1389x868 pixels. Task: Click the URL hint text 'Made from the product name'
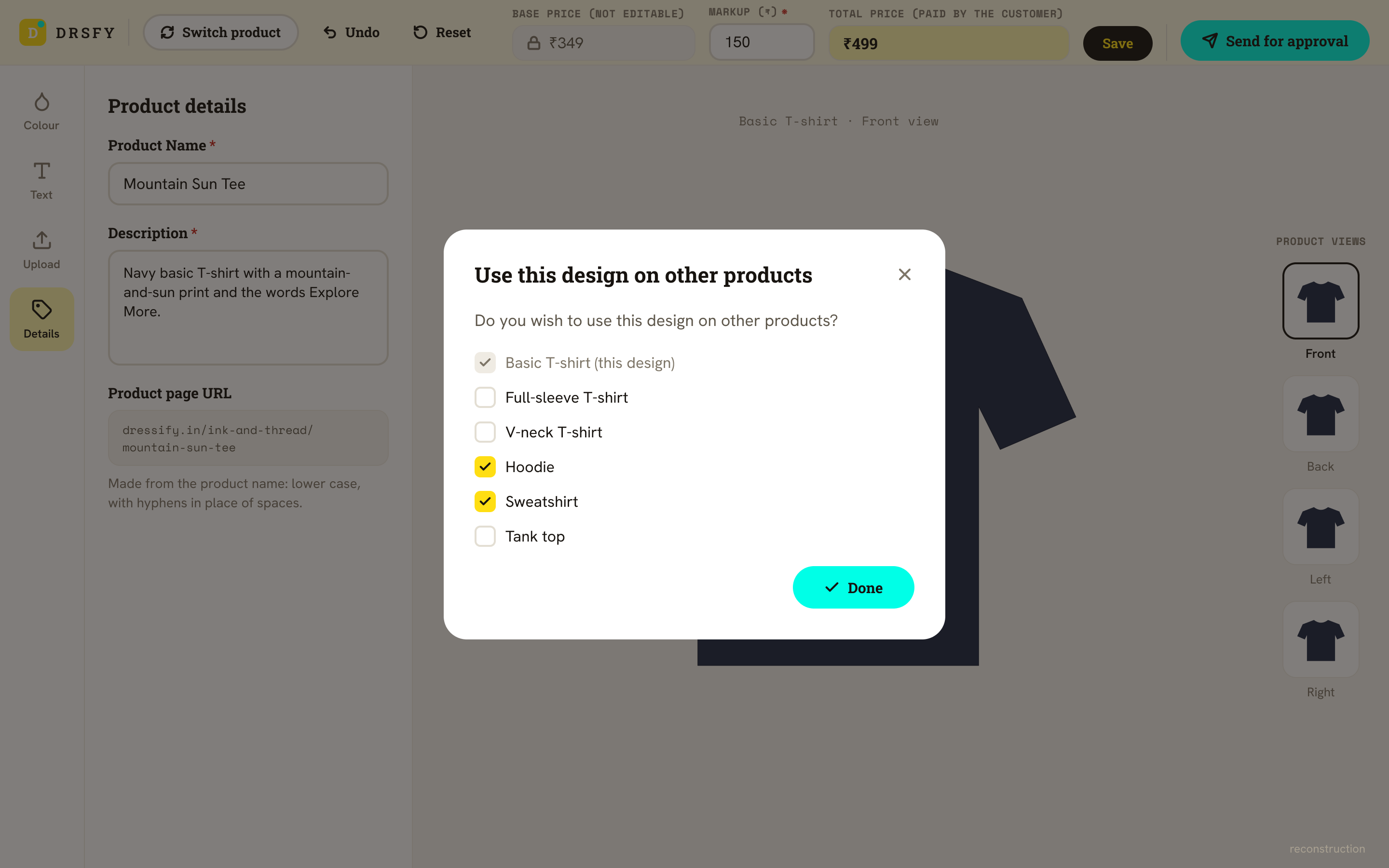(234, 493)
